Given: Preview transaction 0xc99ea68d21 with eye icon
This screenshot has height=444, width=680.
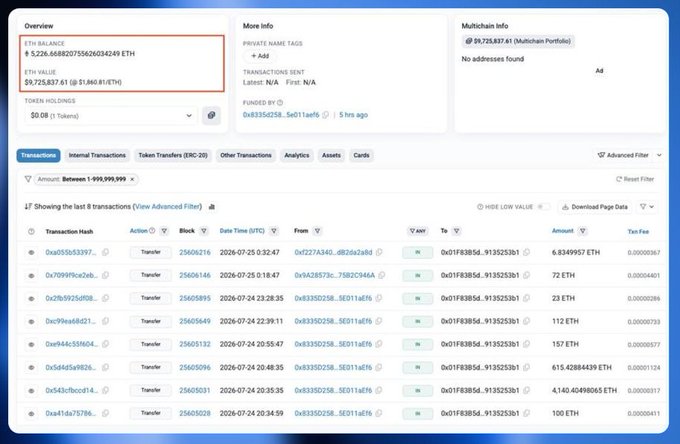Looking at the screenshot, I should click(x=31, y=321).
